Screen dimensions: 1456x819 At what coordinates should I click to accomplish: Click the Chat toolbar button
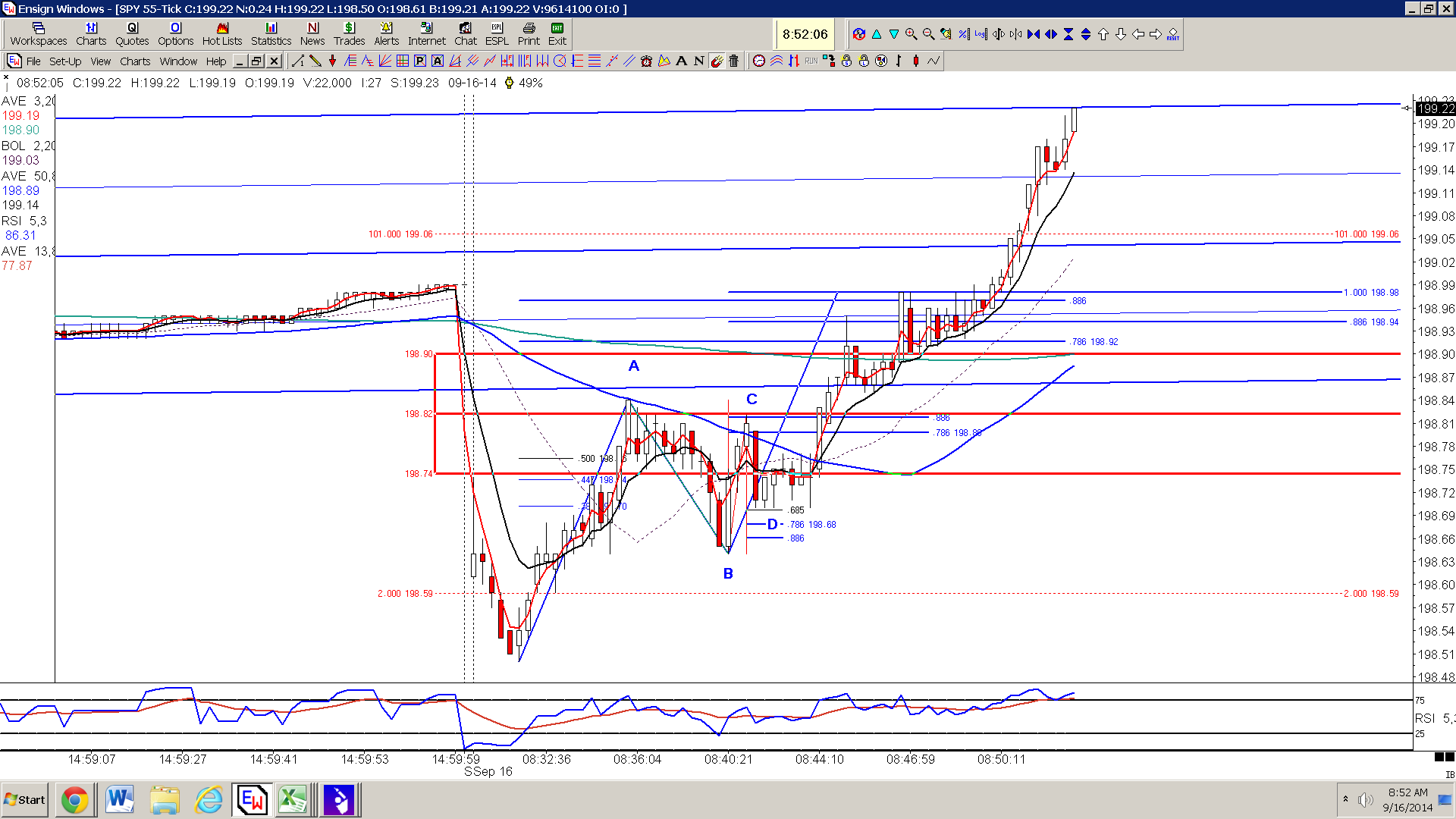coord(466,34)
